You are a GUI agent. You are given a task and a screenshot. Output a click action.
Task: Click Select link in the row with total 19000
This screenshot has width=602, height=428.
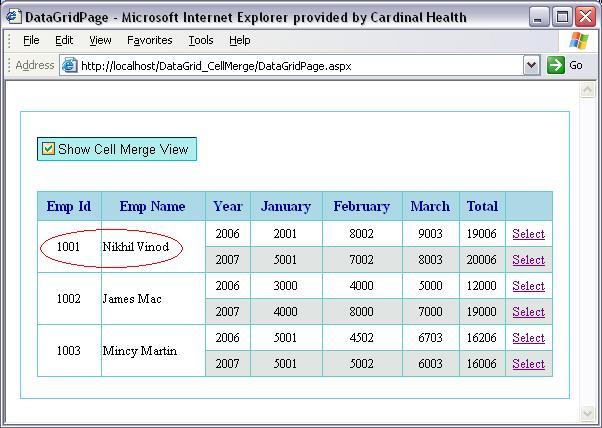(x=528, y=312)
